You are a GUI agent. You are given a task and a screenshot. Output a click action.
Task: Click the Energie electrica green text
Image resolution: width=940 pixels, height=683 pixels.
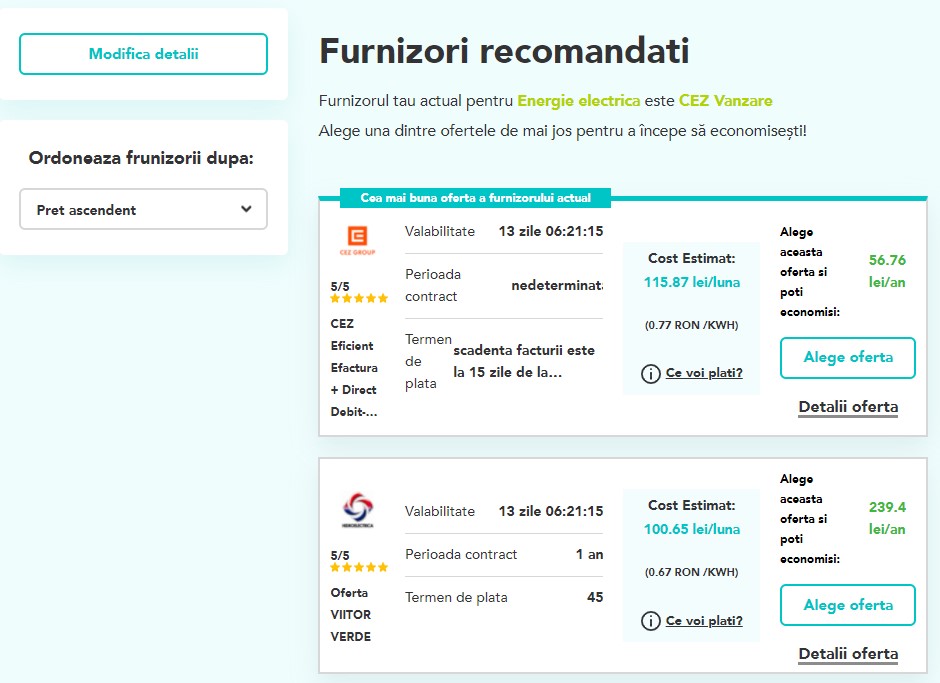click(x=579, y=101)
